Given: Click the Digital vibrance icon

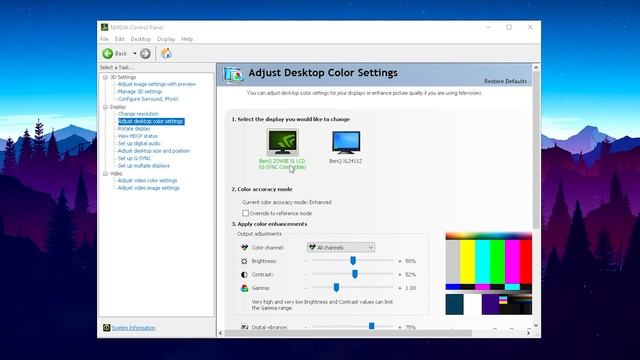Looking at the screenshot, I should (244, 327).
